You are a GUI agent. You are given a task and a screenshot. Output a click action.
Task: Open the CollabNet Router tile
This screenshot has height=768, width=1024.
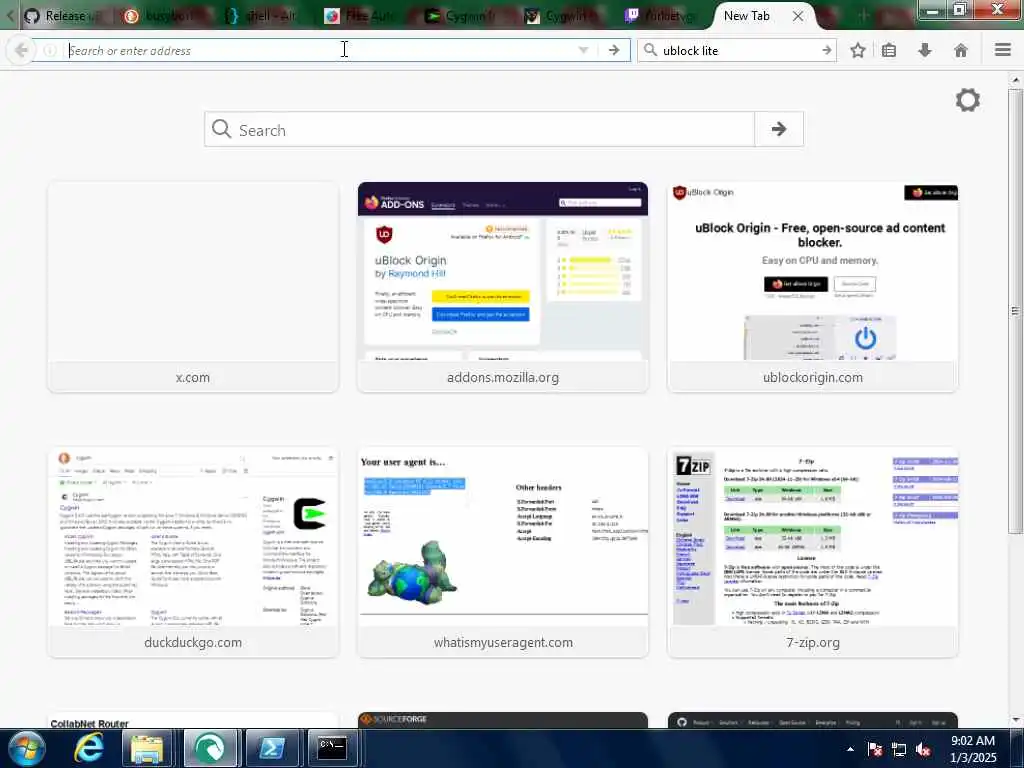coord(193,720)
